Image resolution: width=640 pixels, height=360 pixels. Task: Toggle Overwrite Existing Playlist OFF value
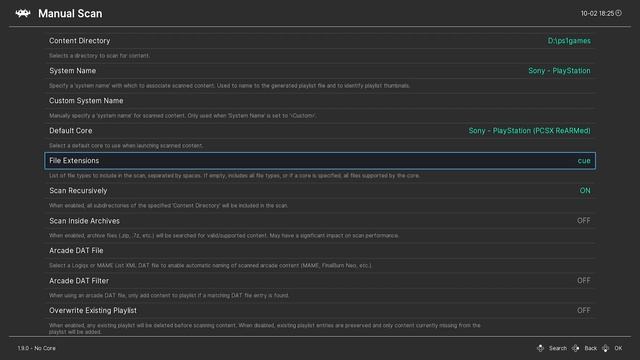(x=584, y=310)
